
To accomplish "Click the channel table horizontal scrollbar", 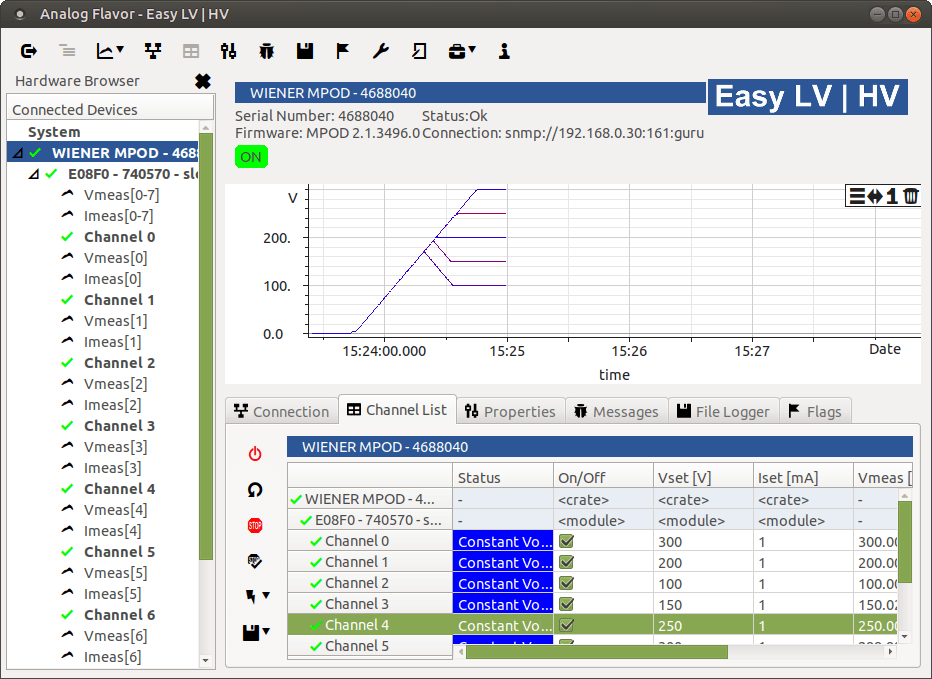I will (x=597, y=652).
